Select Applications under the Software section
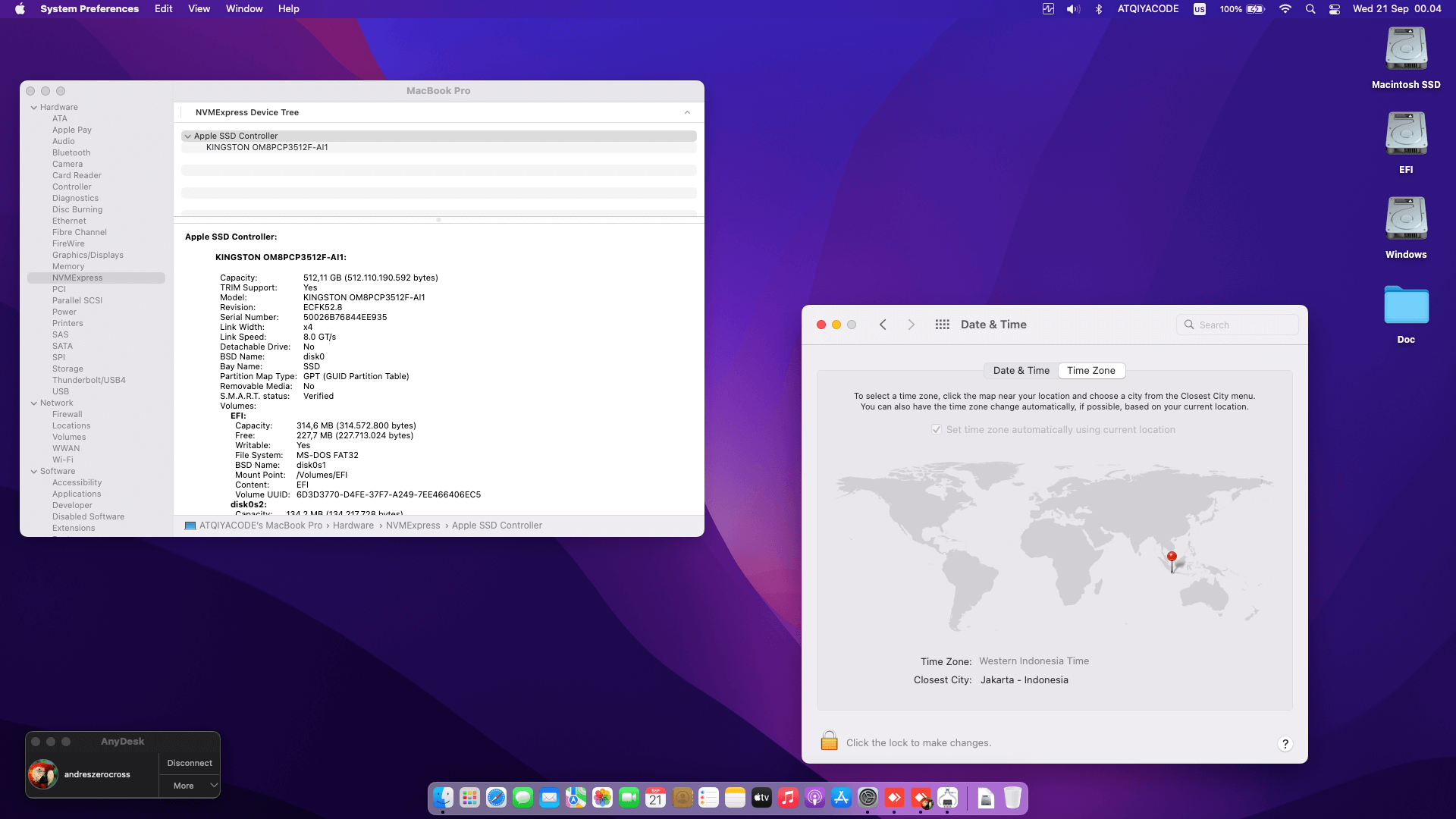The width and height of the screenshot is (1456, 819). click(x=77, y=494)
